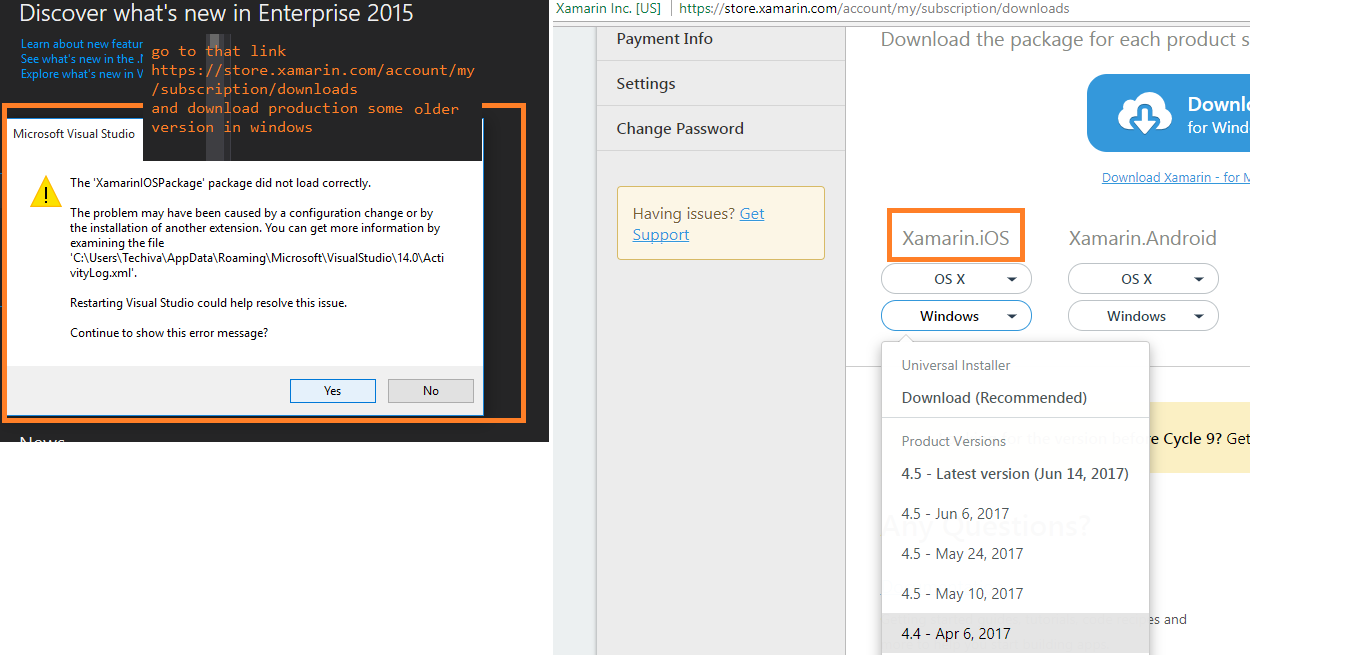The image size is (1360, 660).
Task: Open the Xamarin.Android OS X dropdown
Action: coord(1143,279)
